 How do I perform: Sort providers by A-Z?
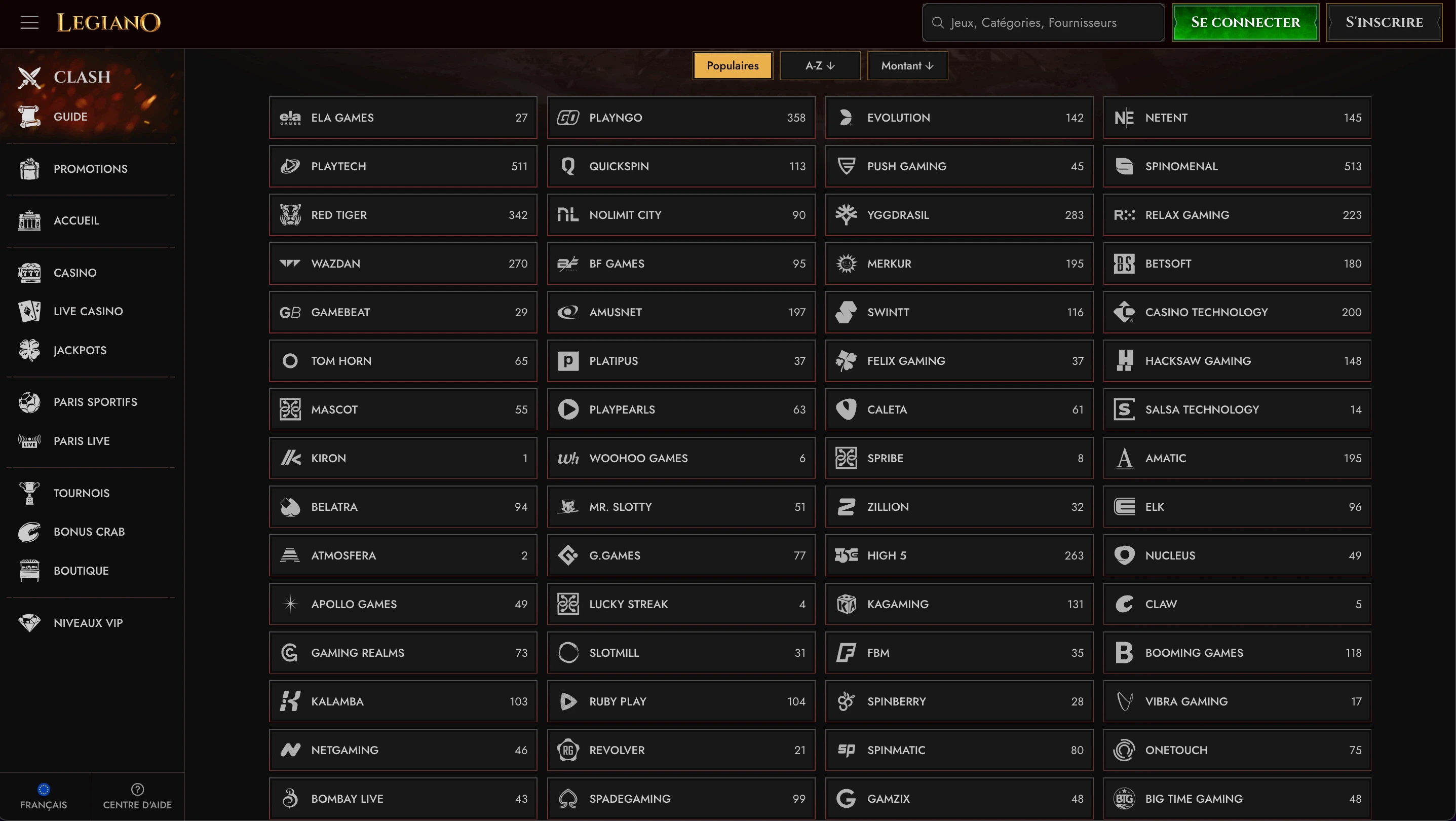[820, 65]
